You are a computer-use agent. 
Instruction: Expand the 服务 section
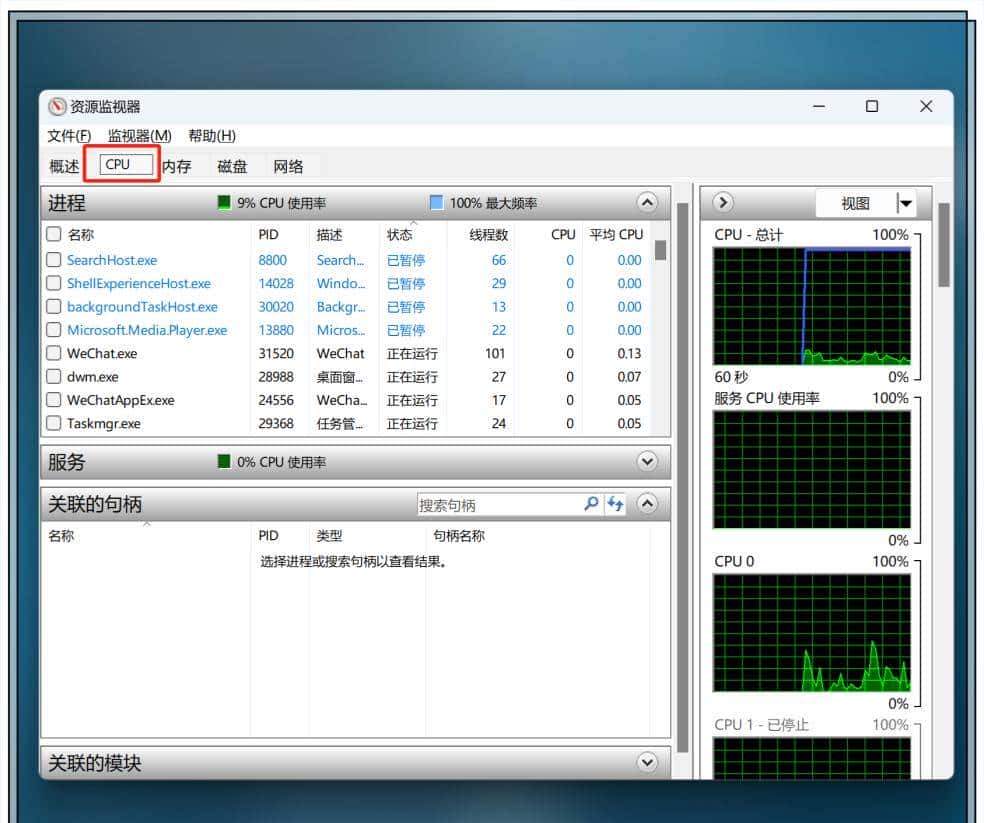coord(647,462)
